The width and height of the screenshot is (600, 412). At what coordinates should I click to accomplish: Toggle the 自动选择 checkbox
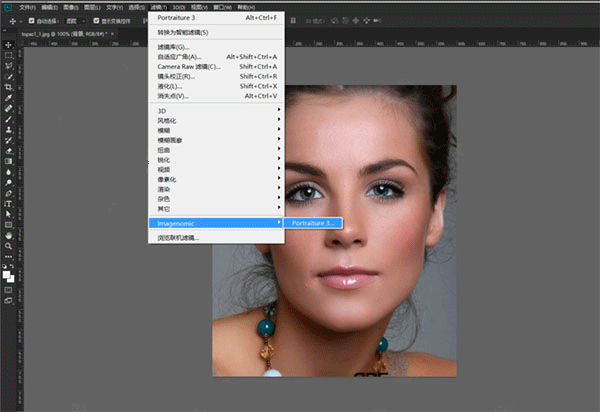[x=32, y=20]
